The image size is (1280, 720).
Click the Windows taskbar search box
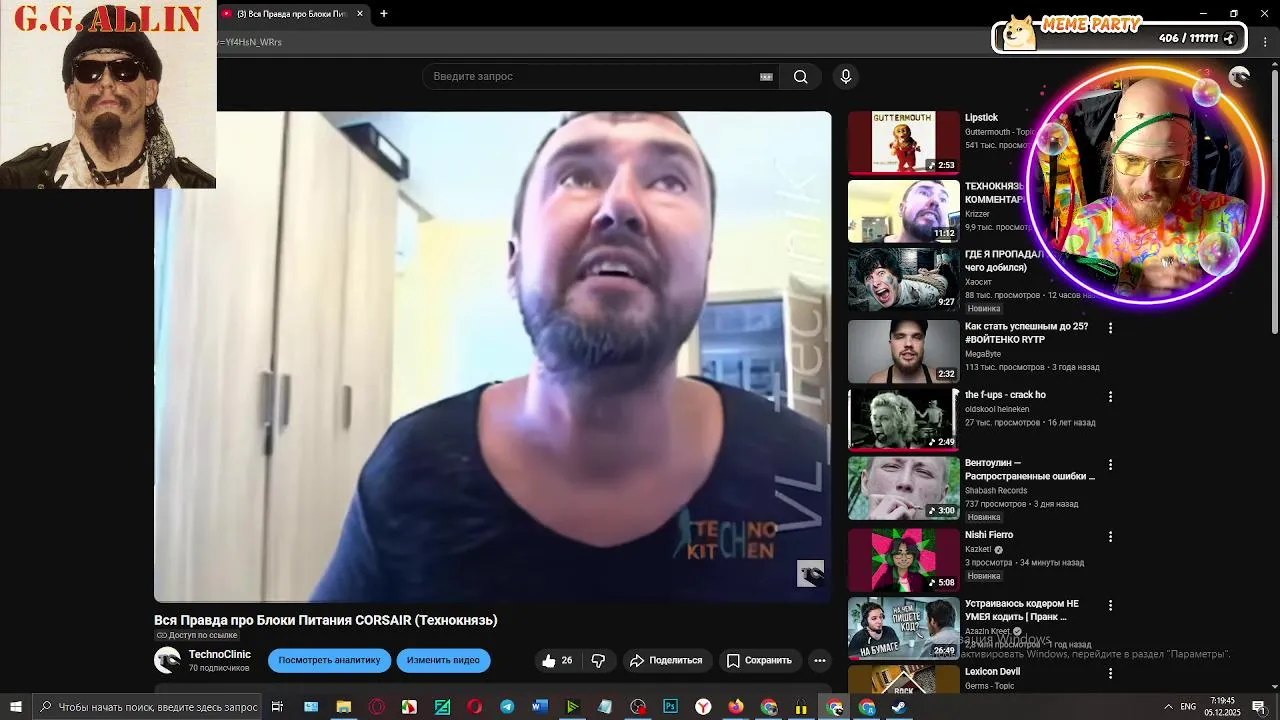[x=149, y=707]
